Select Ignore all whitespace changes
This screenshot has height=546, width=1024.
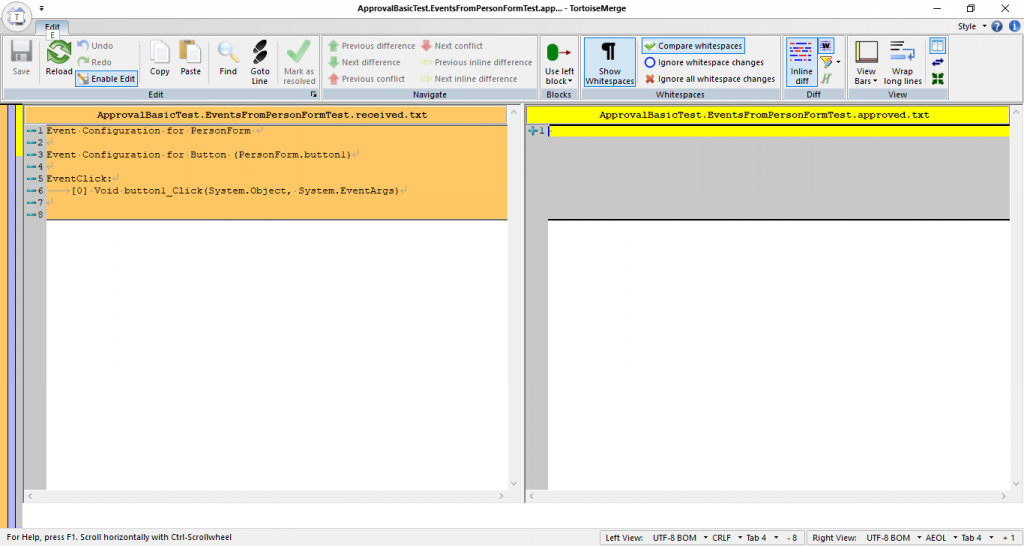tap(710, 79)
